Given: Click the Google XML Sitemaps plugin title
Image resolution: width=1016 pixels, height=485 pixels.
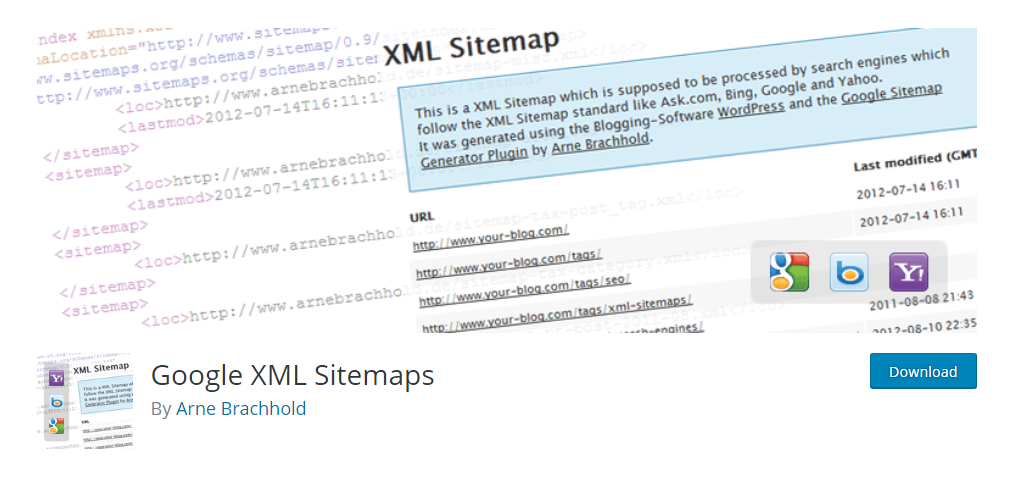Looking at the screenshot, I should pos(292,376).
